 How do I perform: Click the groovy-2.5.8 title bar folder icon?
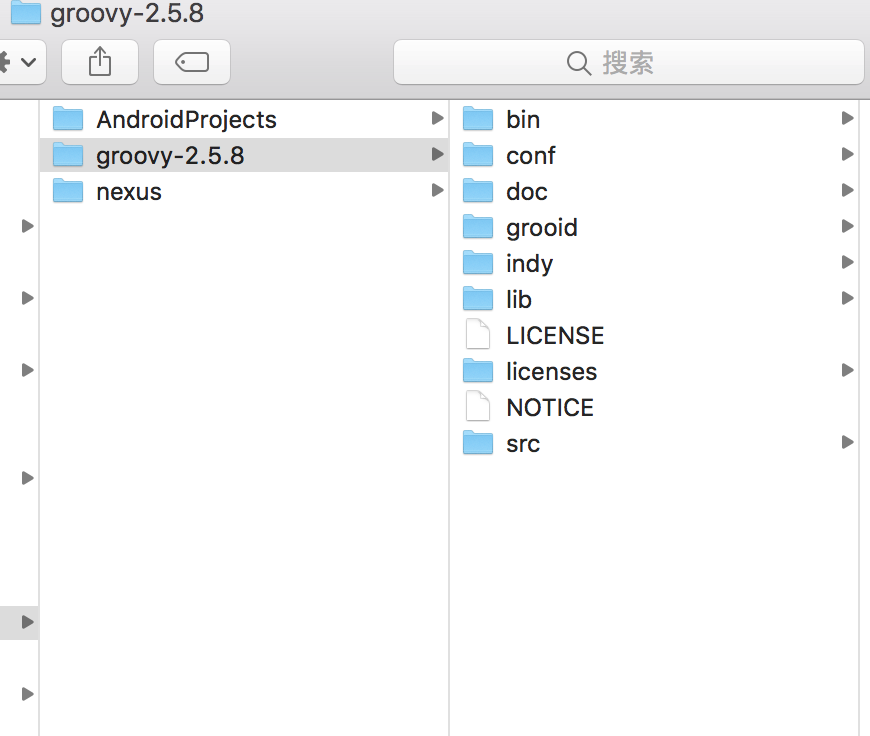26,12
